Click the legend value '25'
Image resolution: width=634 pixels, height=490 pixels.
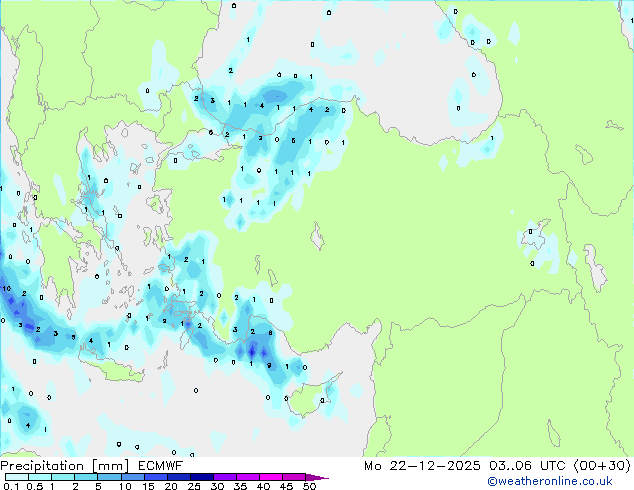pyautogui.click(x=194, y=486)
